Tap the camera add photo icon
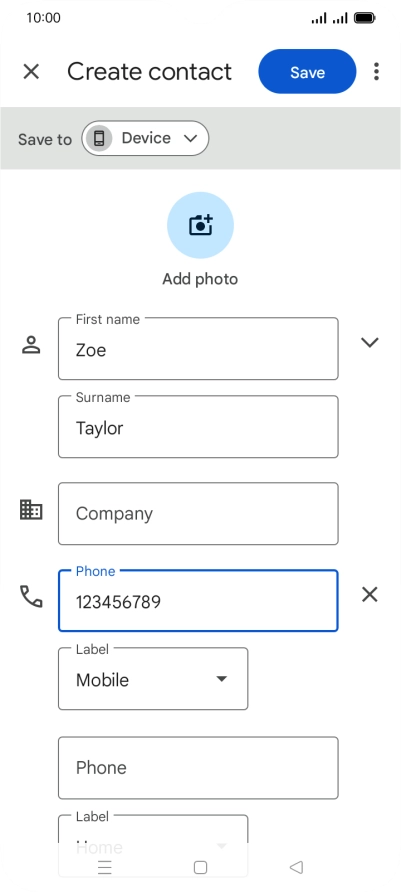Viewport: 401px width, 892px height. [x=200, y=225]
